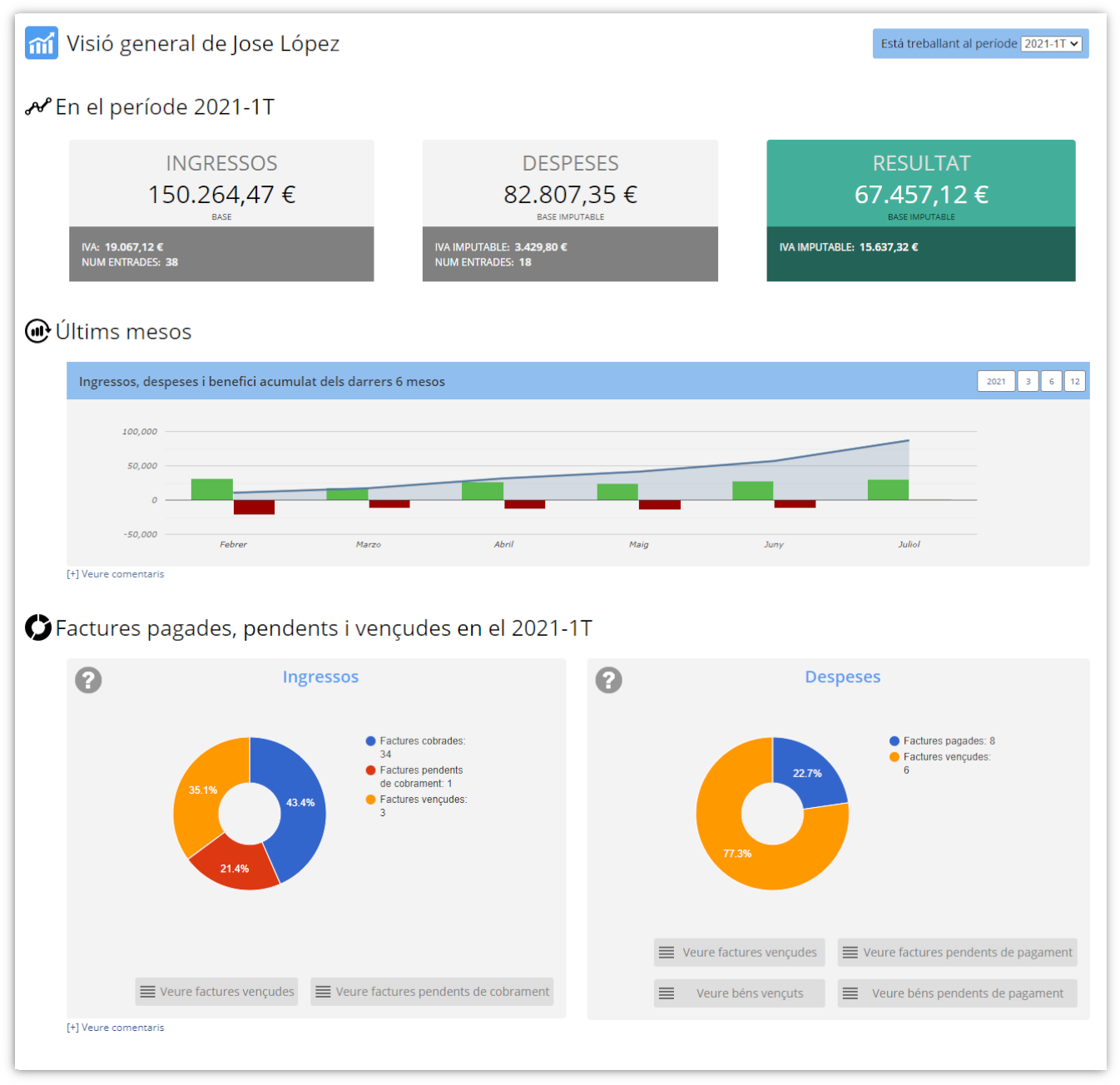
Task: Click the INGRESSOS amount 150.264,47 €
Action: (221, 195)
